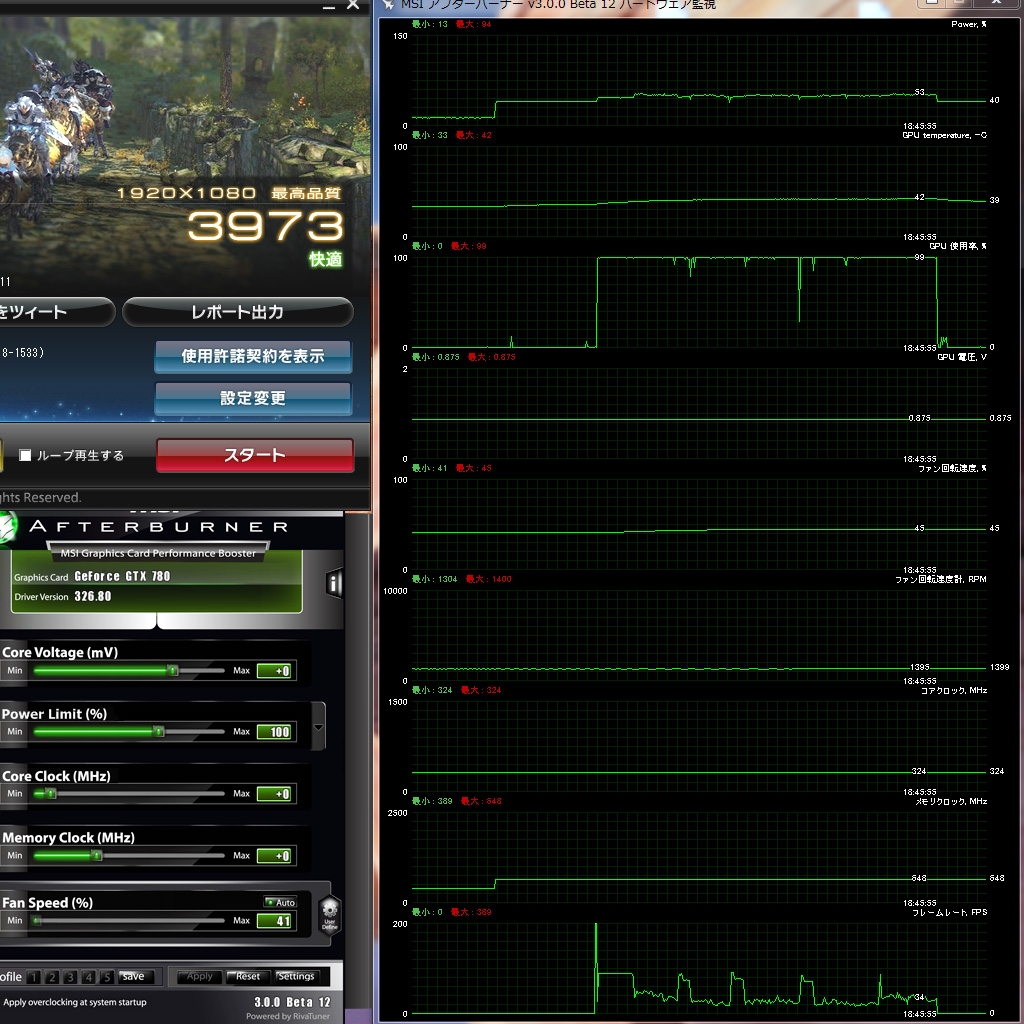The image size is (1024, 1024).
Task: Click the GPU 使用率 usage graph label
Action: (958, 246)
